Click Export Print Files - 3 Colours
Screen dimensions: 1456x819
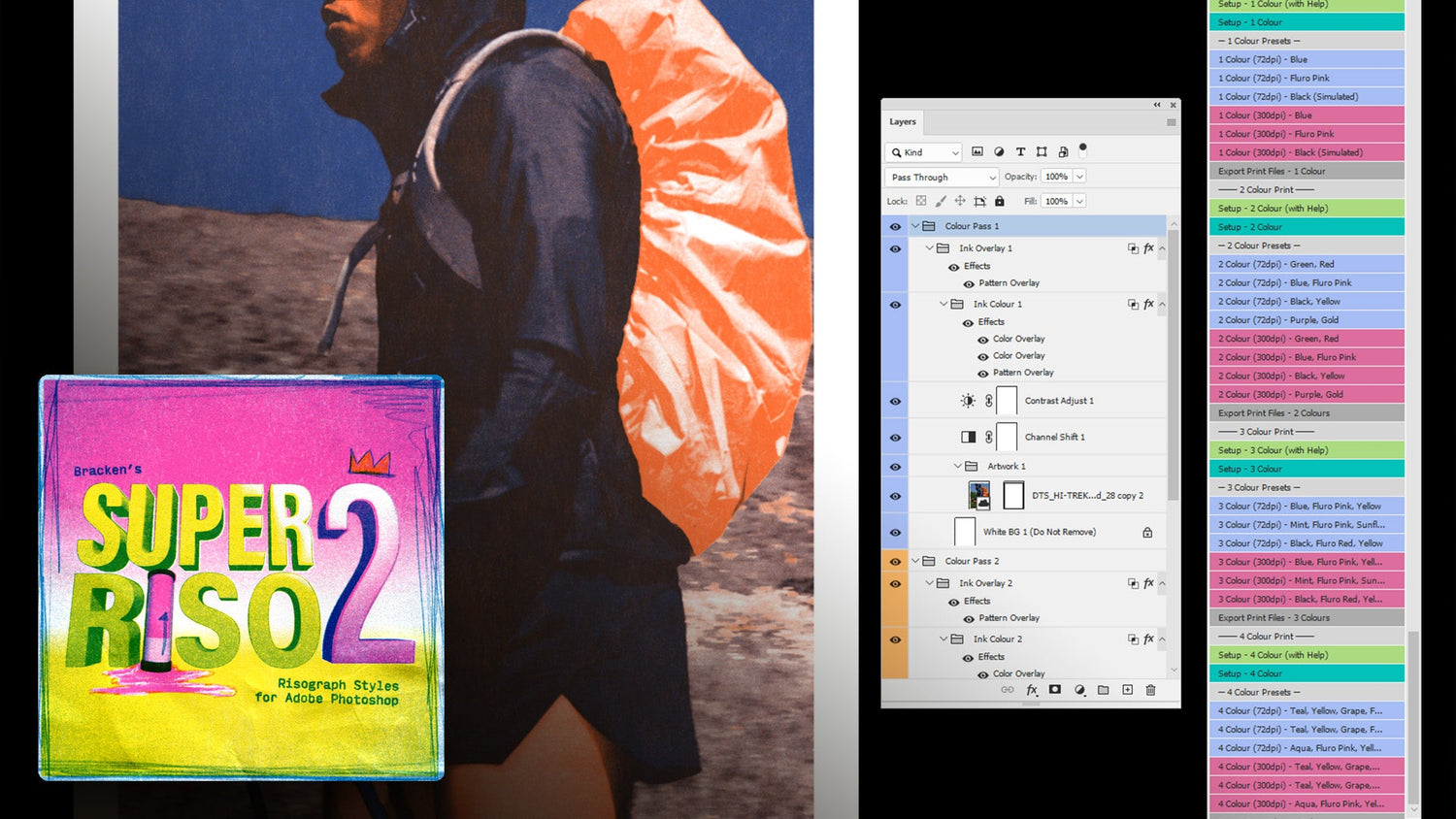[1307, 618]
